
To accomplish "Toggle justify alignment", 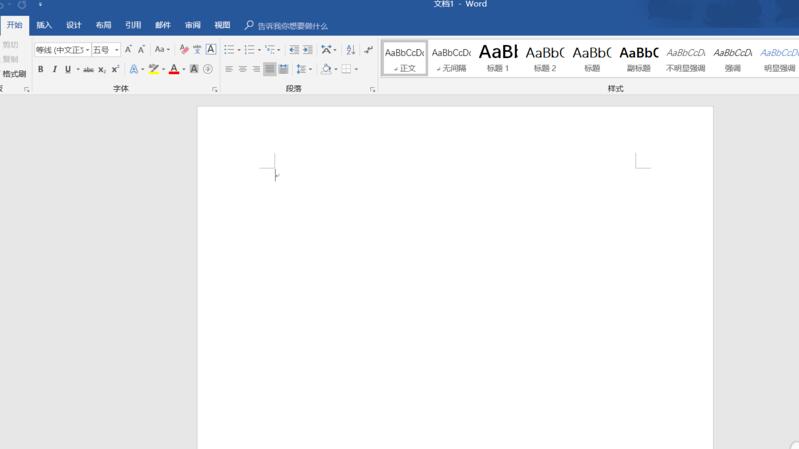I will click(270, 69).
